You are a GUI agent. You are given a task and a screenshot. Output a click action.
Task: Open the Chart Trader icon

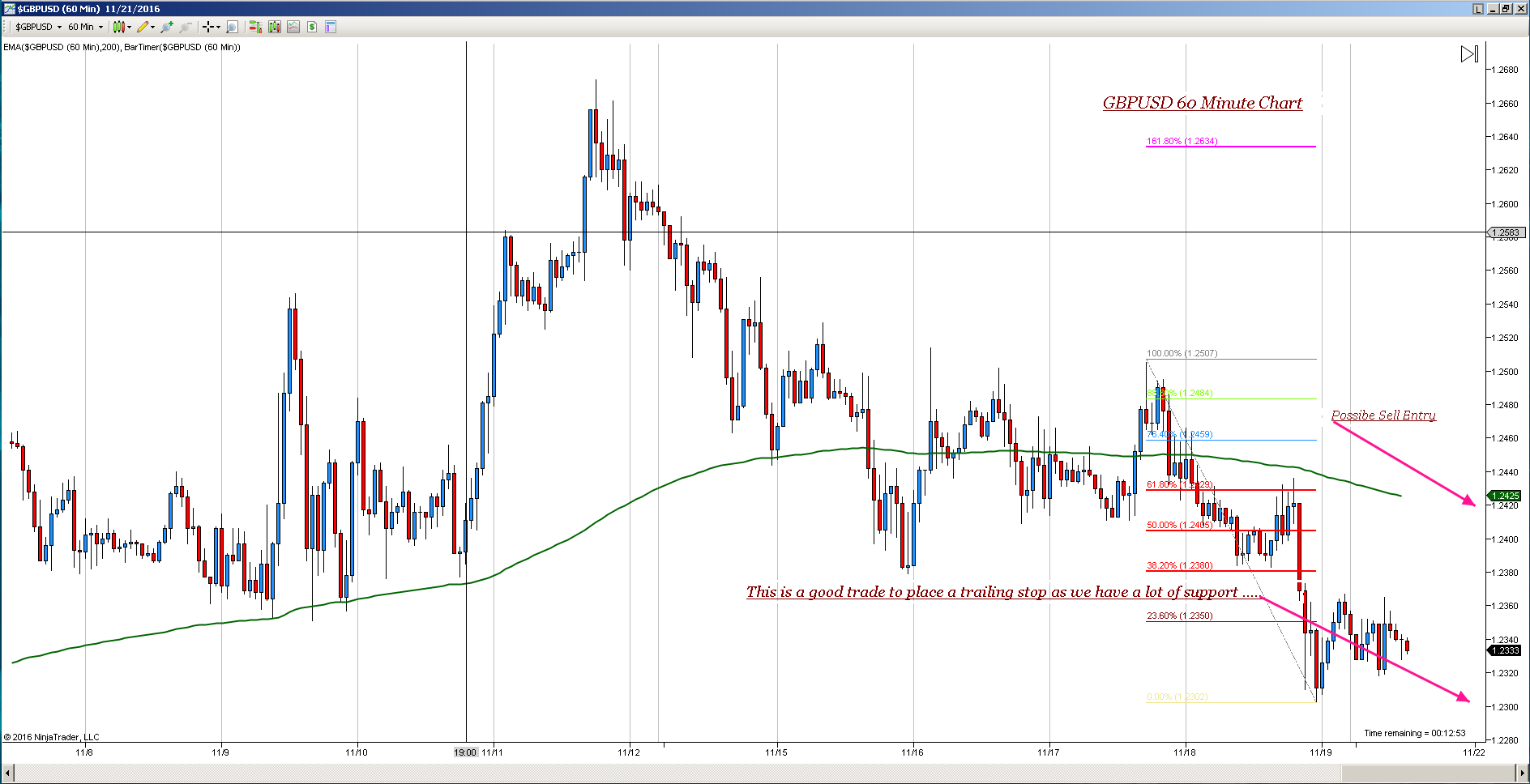255,27
